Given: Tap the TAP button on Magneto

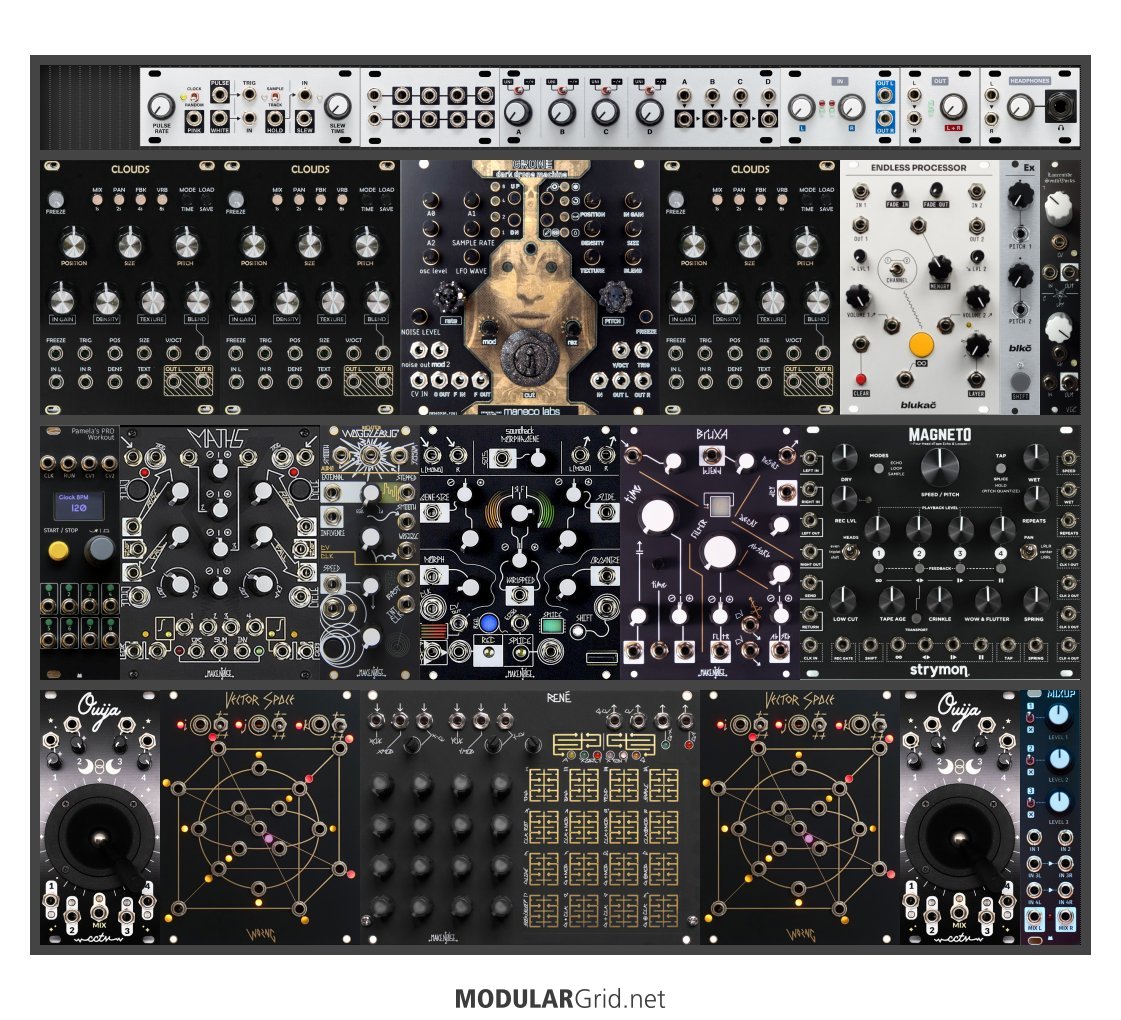Looking at the screenshot, I should (x=1000, y=468).
